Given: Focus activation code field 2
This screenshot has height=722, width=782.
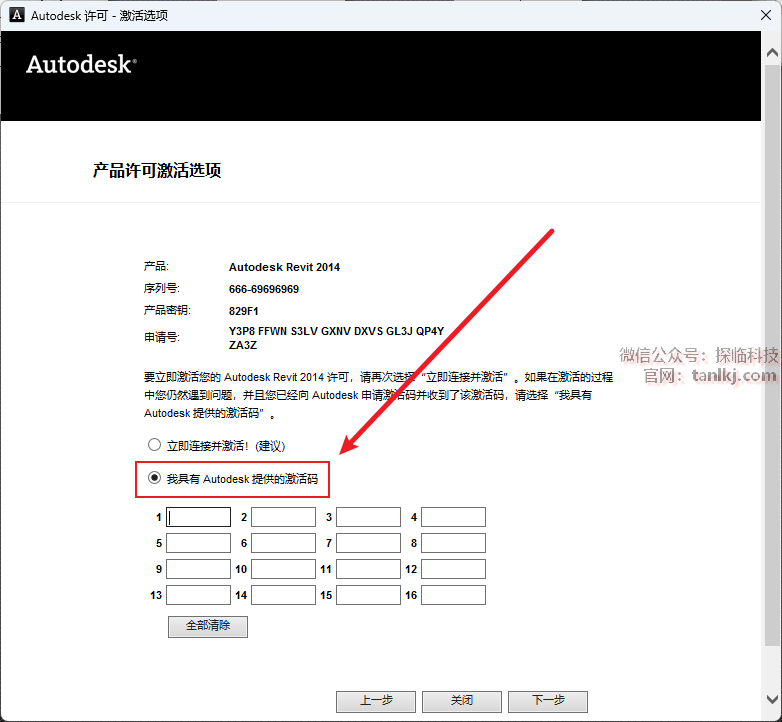Looking at the screenshot, I should pos(283,517).
